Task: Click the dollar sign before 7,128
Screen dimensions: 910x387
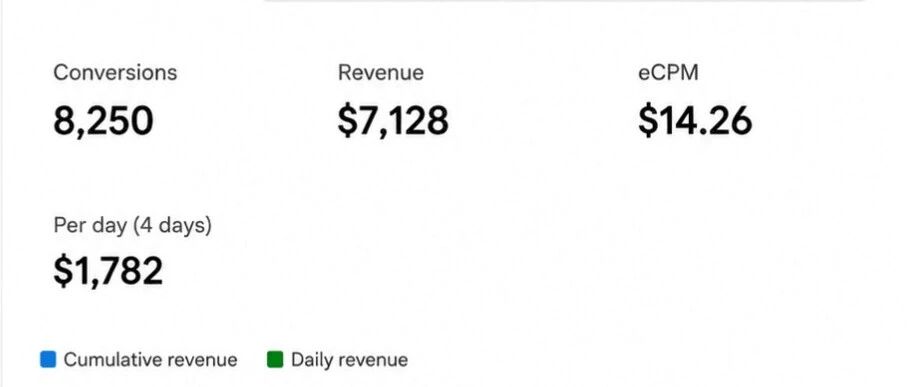Action: coord(346,121)
